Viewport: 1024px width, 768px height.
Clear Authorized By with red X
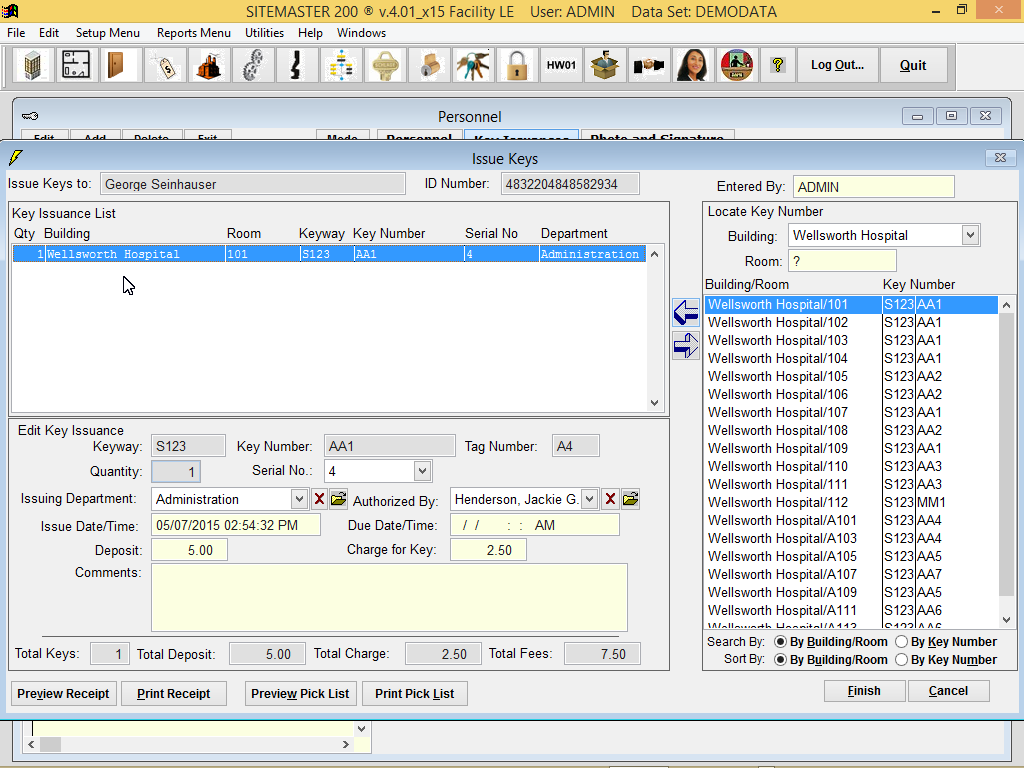[610, 500]
